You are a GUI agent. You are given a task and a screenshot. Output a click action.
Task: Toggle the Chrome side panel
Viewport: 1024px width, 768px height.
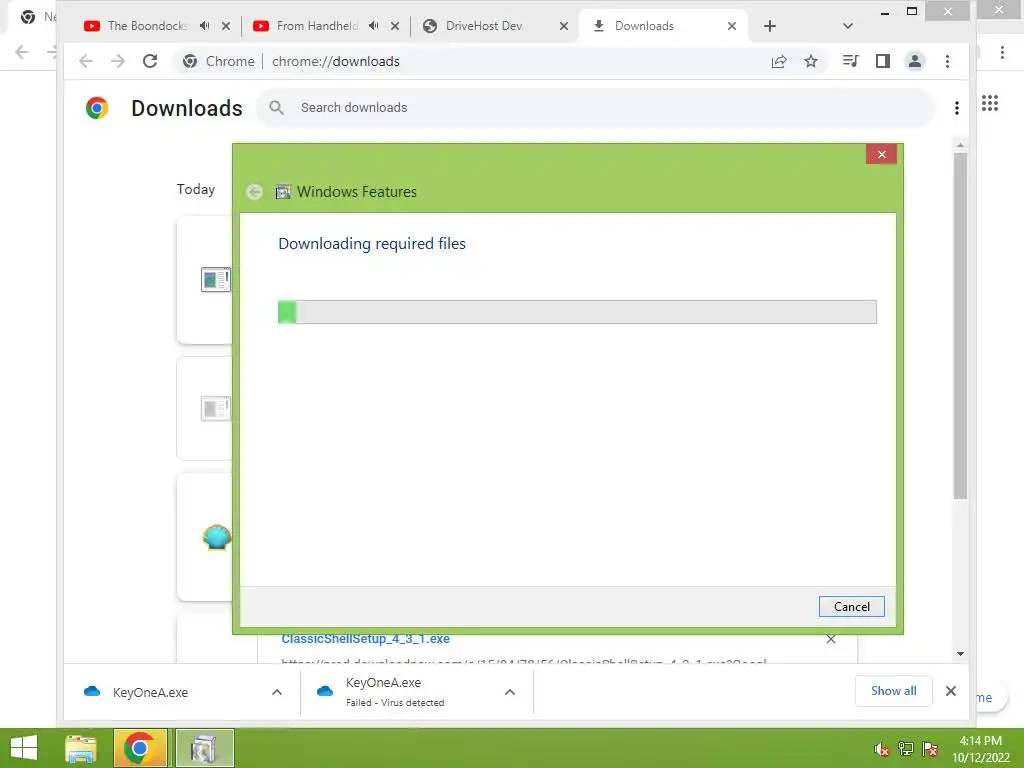click(883, 61)
